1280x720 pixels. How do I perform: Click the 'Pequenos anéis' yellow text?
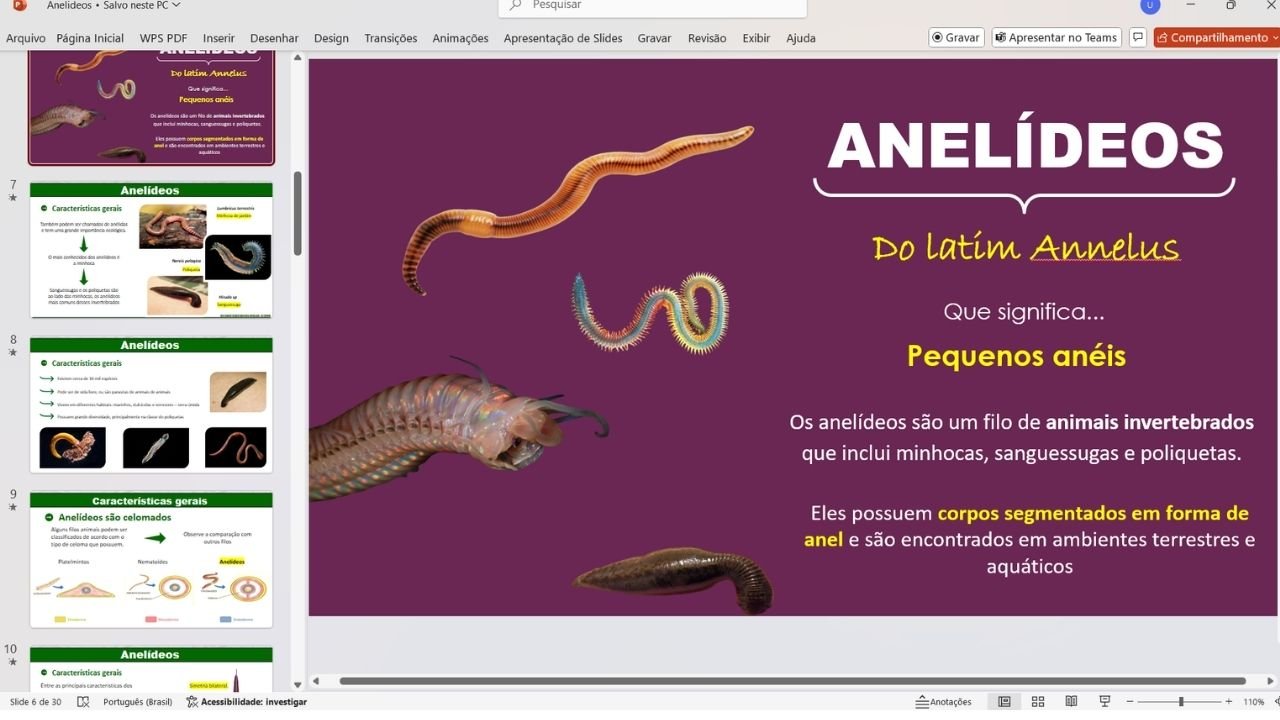point(1016,356)
